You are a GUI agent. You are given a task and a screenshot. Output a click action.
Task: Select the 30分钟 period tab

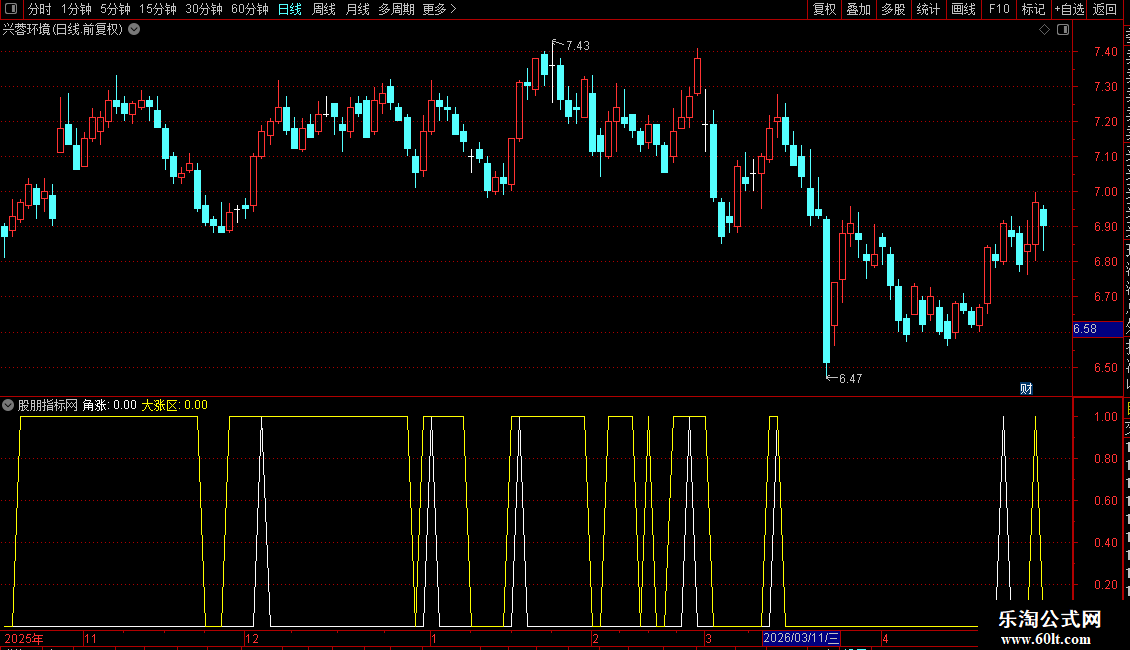[203, 9]
